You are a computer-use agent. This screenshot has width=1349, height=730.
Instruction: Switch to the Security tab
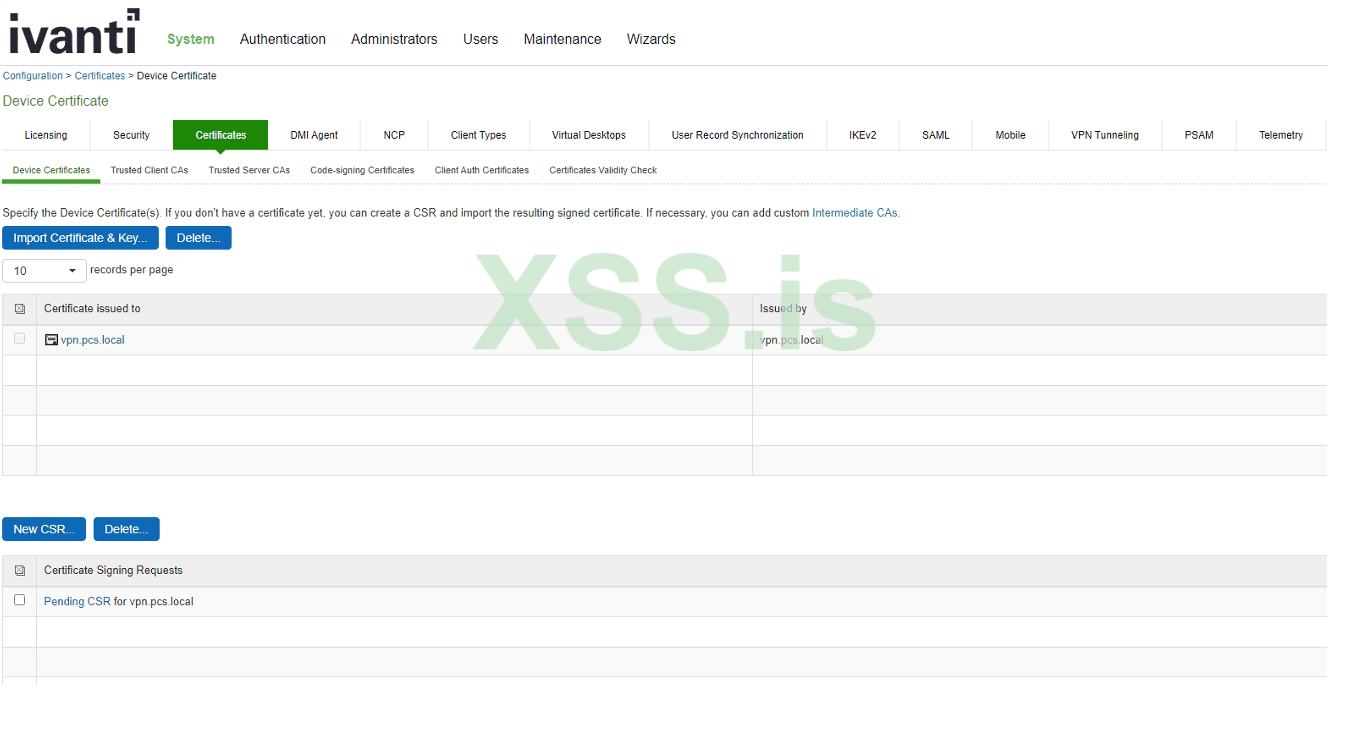(x=131, y=135)
